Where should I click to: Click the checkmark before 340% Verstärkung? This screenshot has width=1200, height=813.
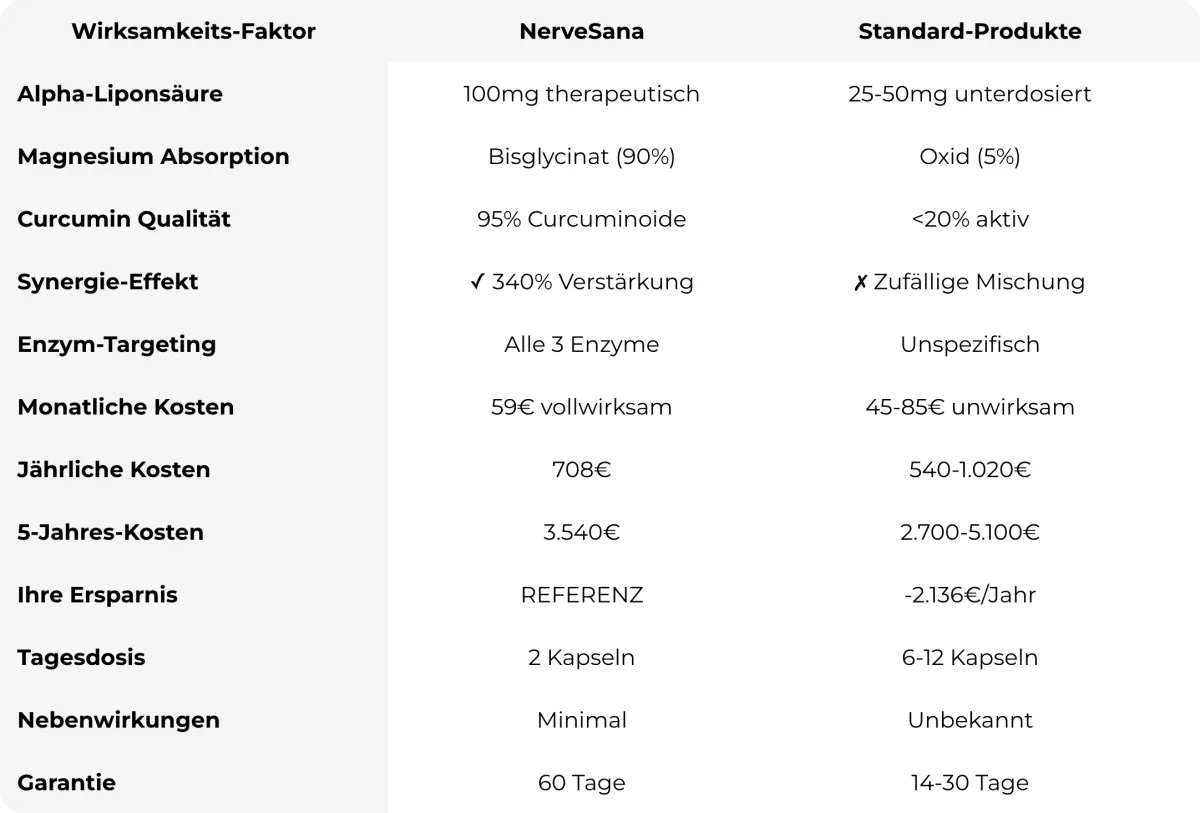(x=477, y=282)
